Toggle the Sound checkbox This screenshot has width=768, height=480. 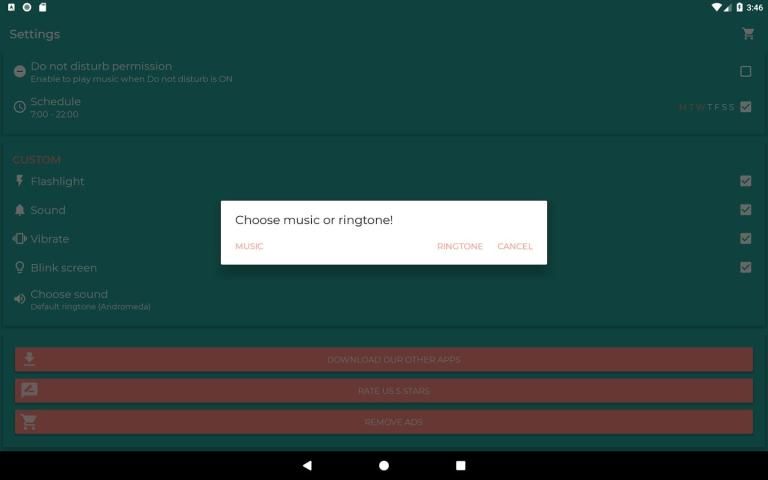pyautogui.click(x=745, y=210)
